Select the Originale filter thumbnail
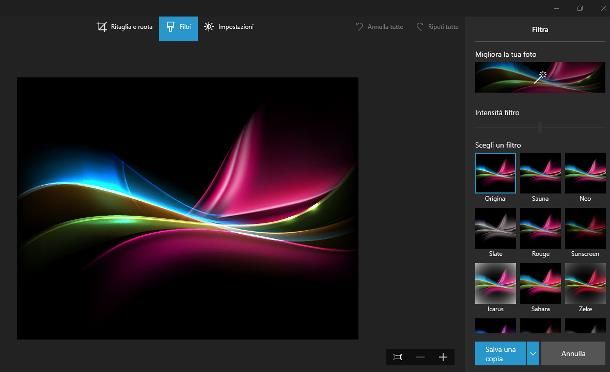This screenshot has width=610, height=372. [495, 173]
